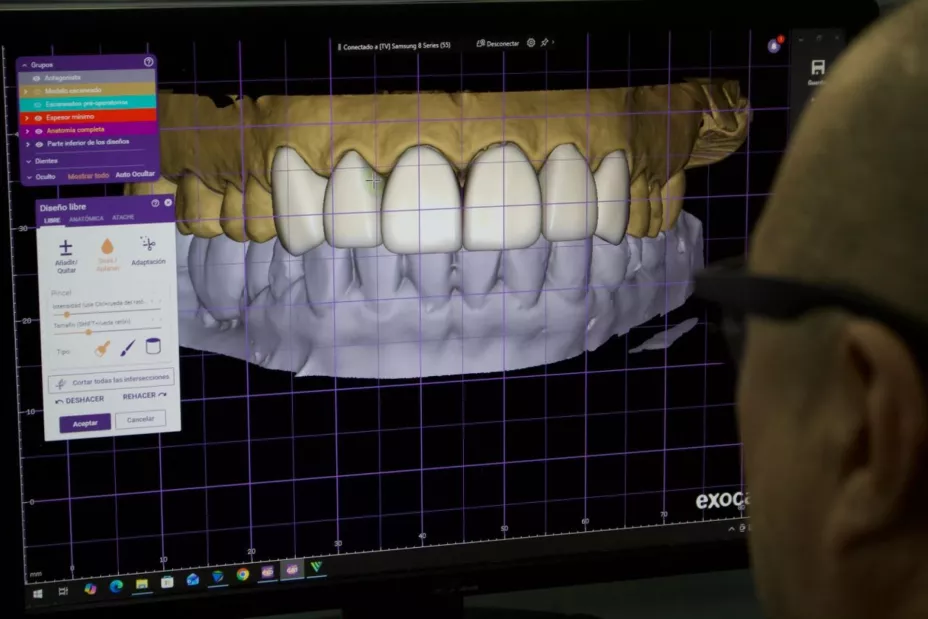Switch to the ATACHE tab

pyautogui.click(x=123, y=217)
